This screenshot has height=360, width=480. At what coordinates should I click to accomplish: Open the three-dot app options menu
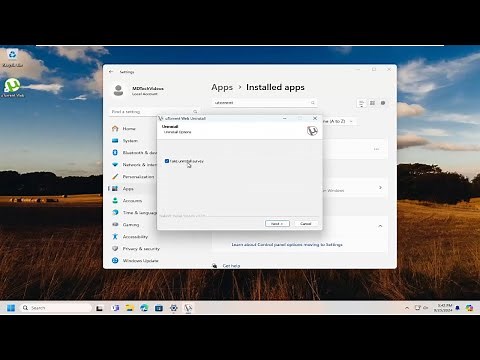point(376,149)
